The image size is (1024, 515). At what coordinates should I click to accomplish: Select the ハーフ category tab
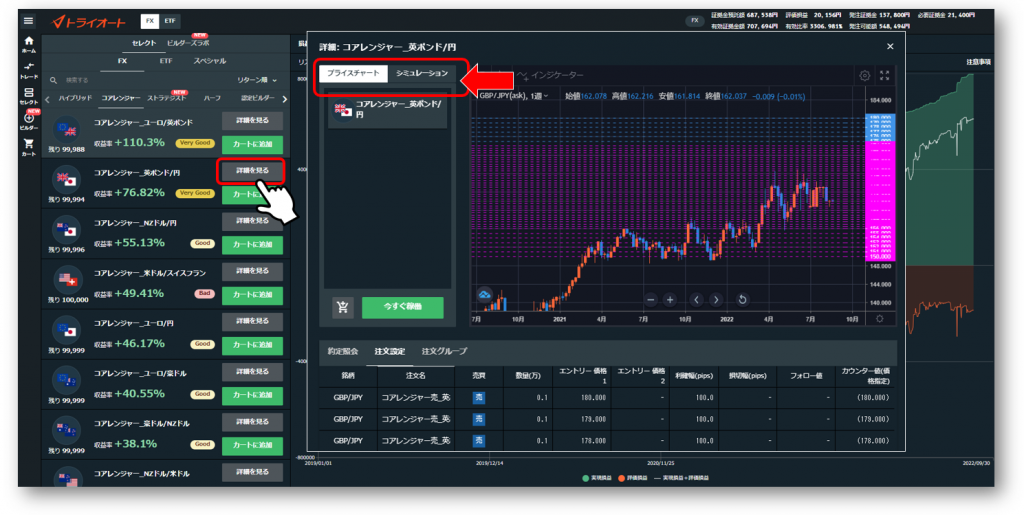pyautogui.click(x=212, y=99)
